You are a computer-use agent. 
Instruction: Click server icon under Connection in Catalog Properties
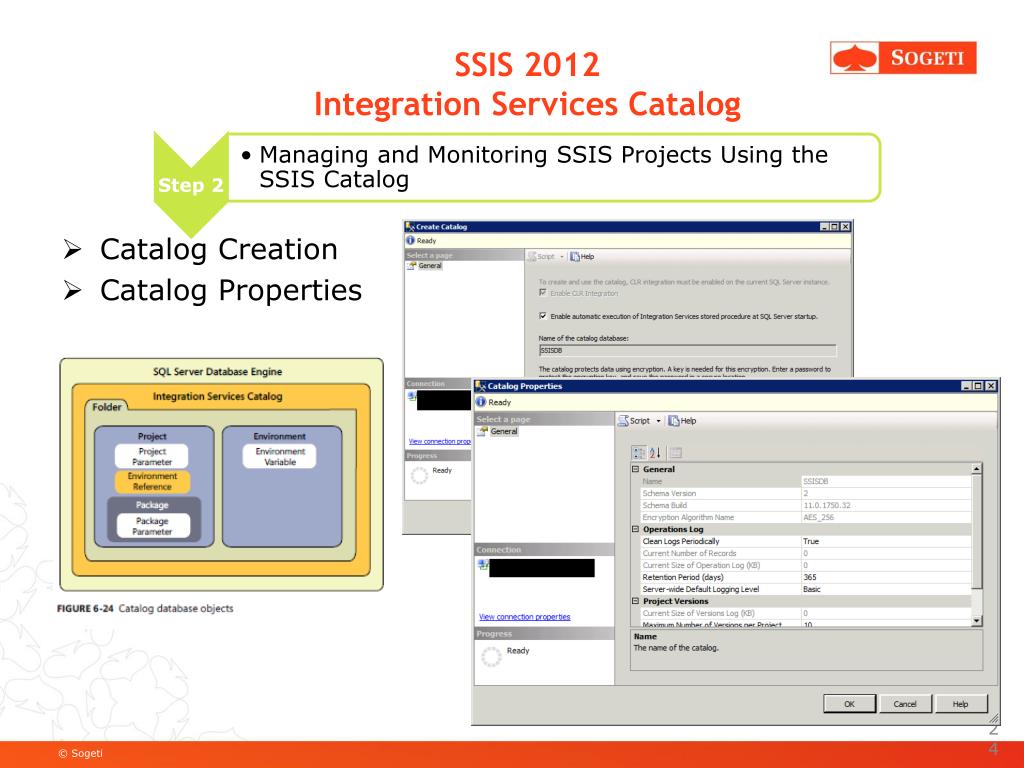pyautogui.click(x=483, y=565)
